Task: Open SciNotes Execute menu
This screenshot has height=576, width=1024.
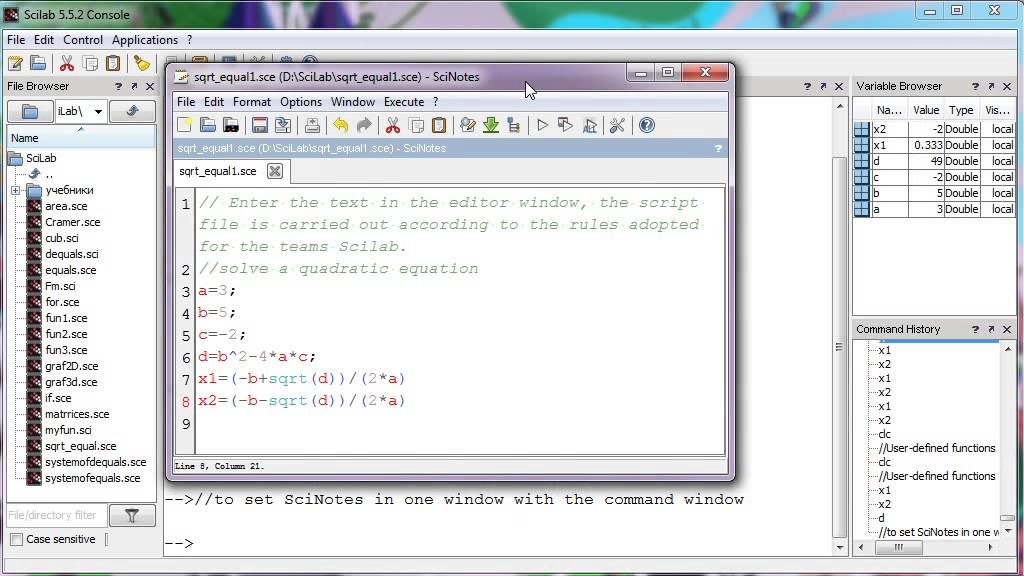Action: [404, 102]
